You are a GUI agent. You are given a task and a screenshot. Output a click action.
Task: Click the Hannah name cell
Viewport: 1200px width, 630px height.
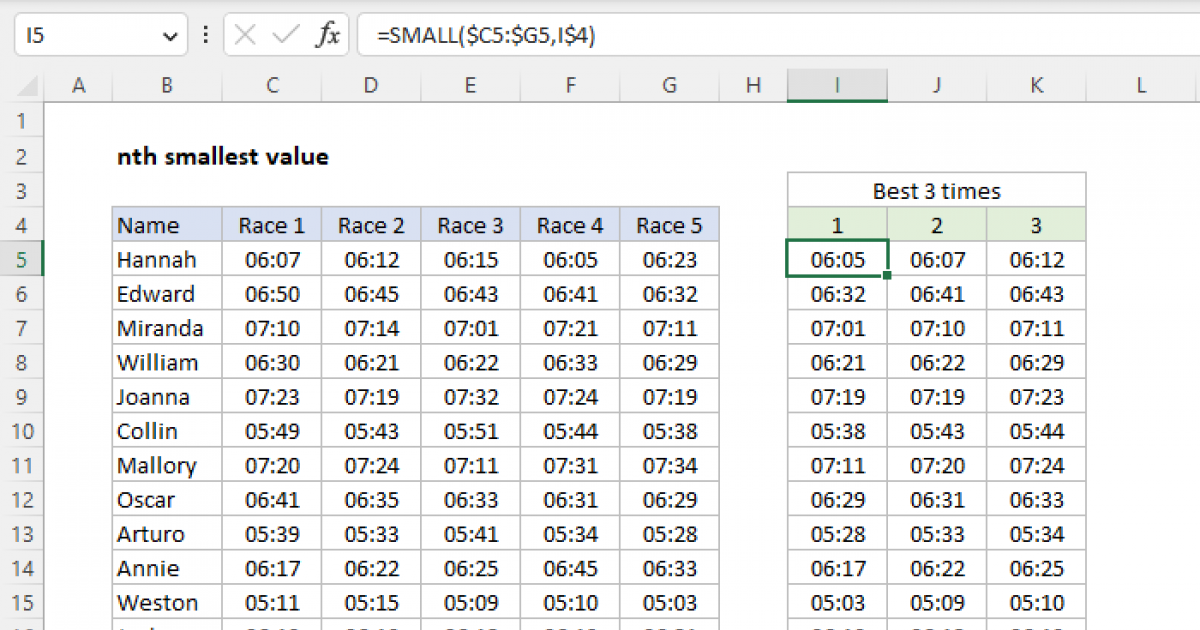166,260
